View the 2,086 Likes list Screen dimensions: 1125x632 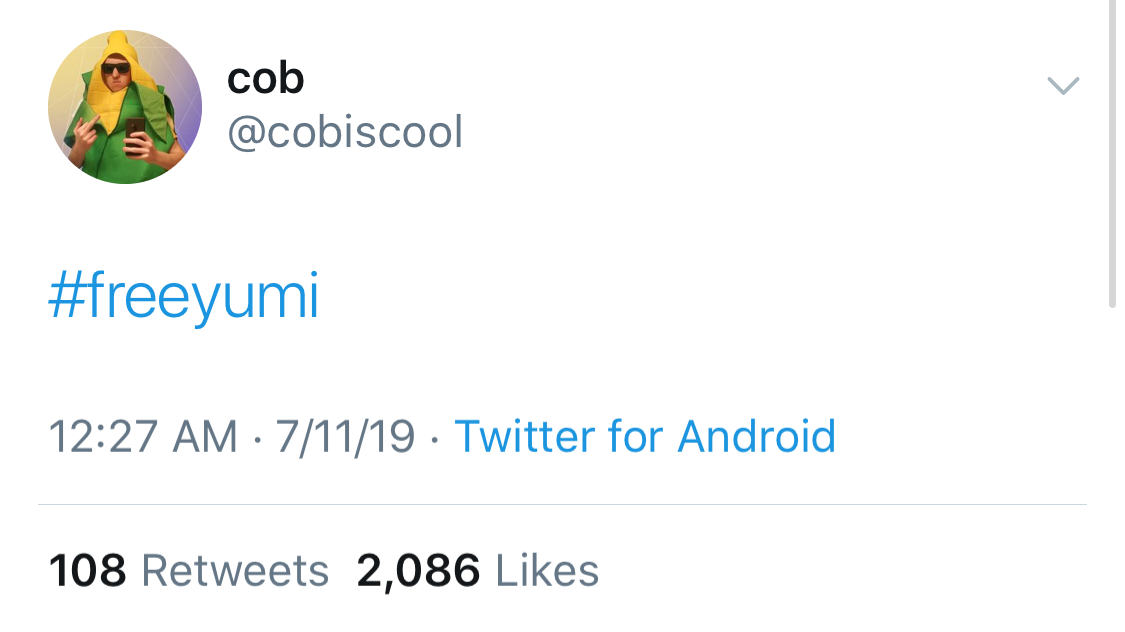[477, 571]
